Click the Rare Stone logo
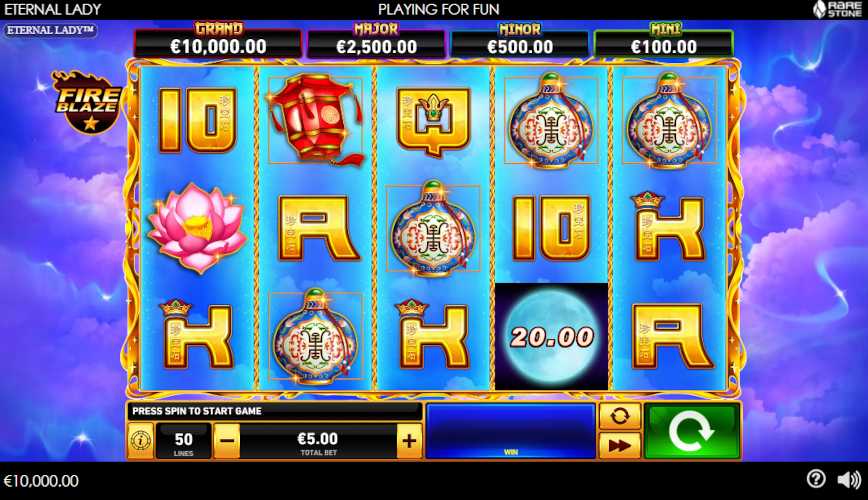 click(837, 9)
